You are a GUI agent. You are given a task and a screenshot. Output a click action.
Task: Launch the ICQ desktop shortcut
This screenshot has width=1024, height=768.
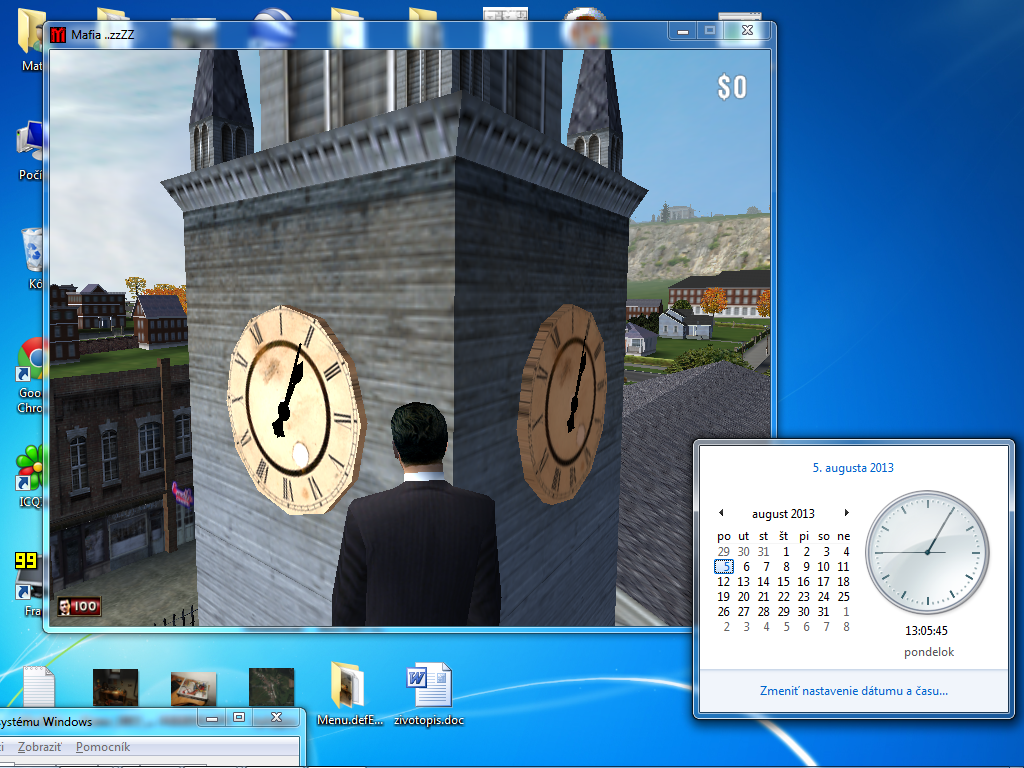[29, 475]
